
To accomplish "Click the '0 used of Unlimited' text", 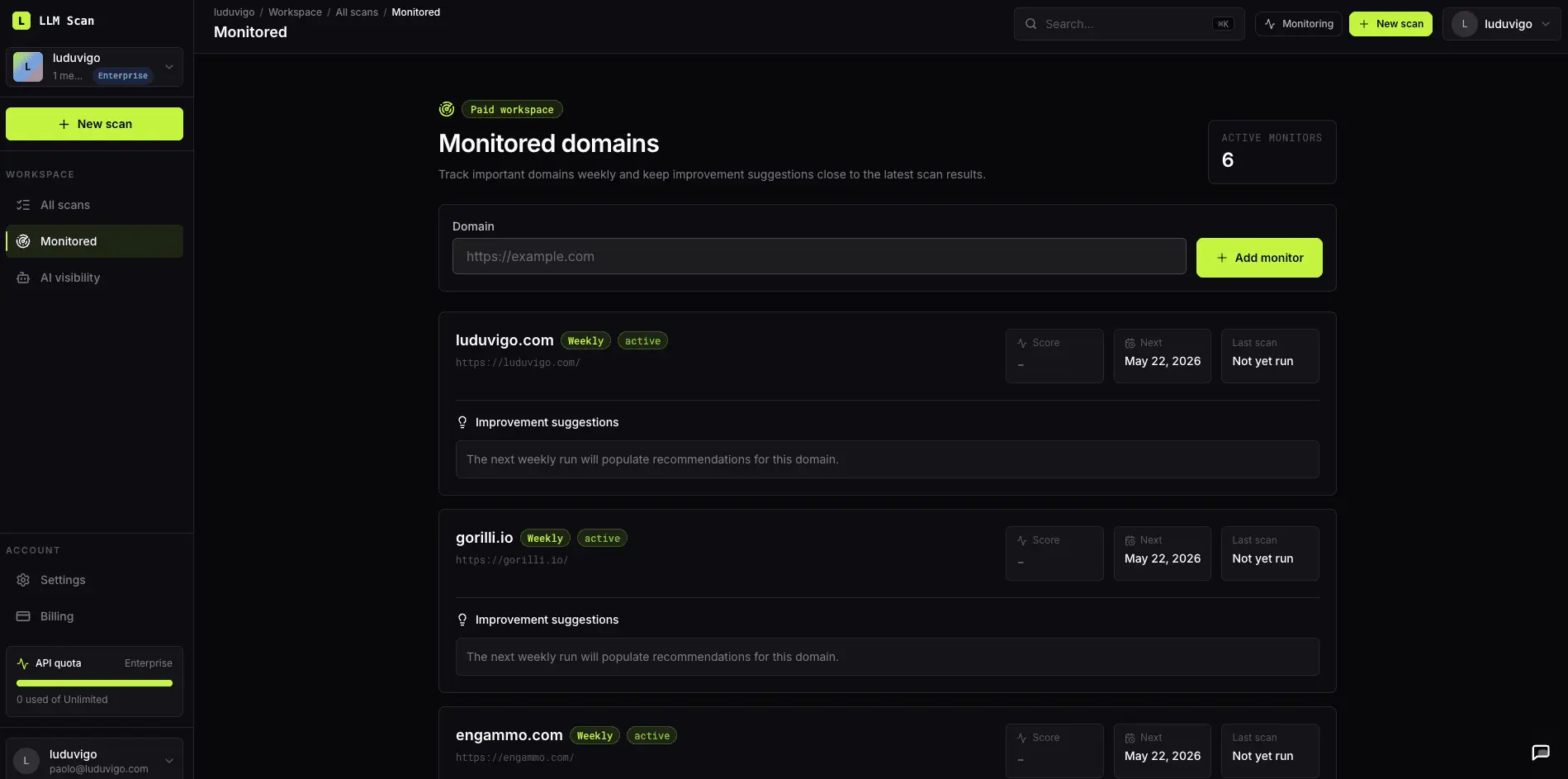I will click(x=62, y=700).
